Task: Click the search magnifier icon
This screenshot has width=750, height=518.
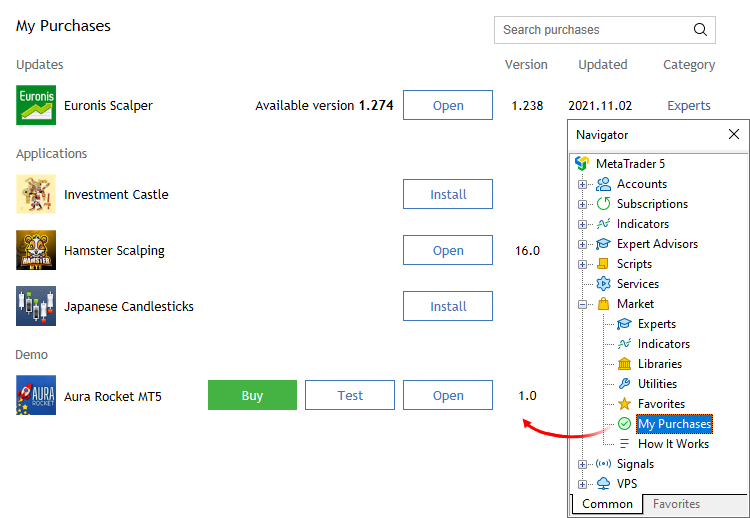Action: click(700, 30)
